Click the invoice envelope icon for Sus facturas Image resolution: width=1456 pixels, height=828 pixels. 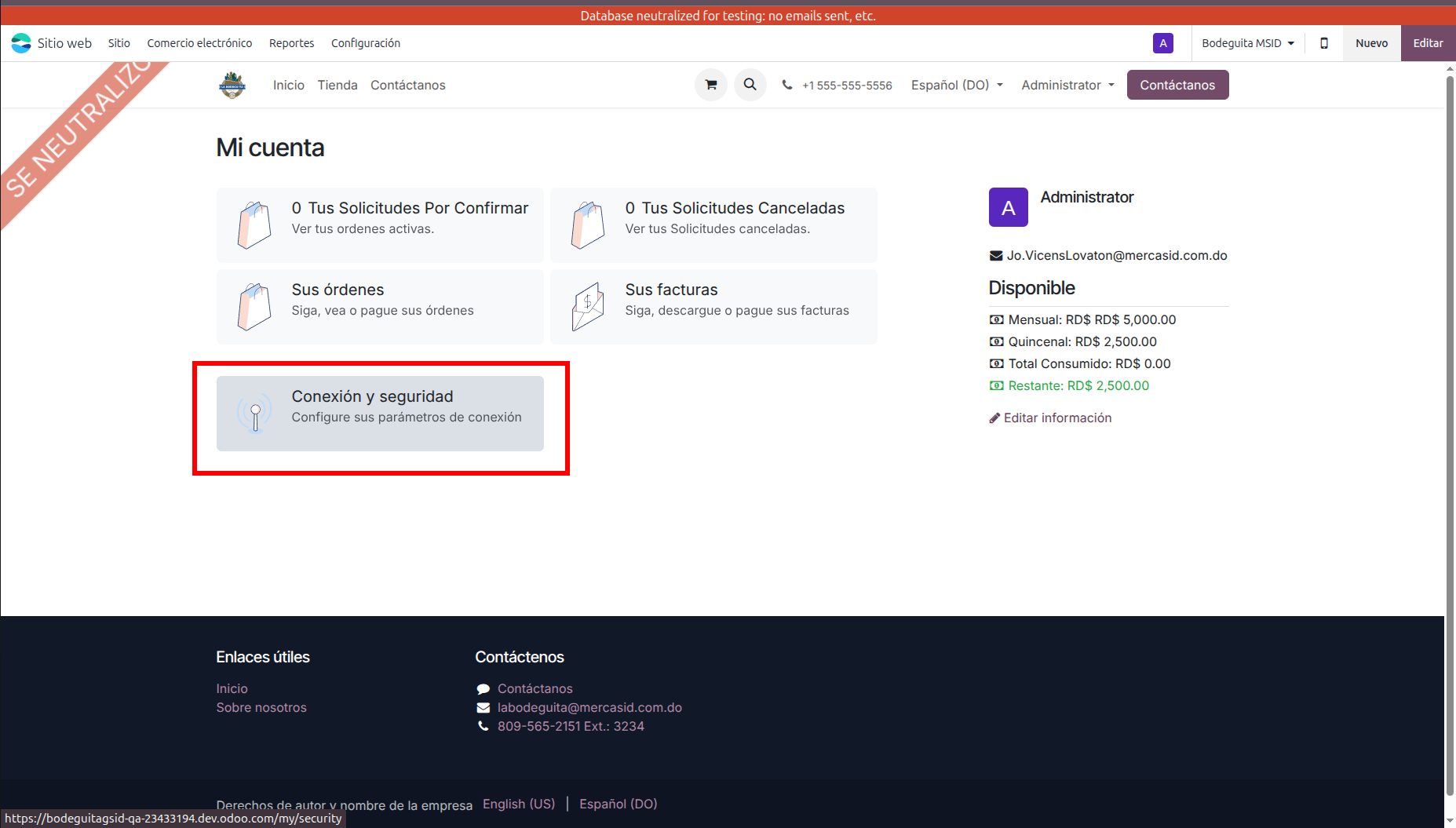pyautogui.click(x=588, y=307)
